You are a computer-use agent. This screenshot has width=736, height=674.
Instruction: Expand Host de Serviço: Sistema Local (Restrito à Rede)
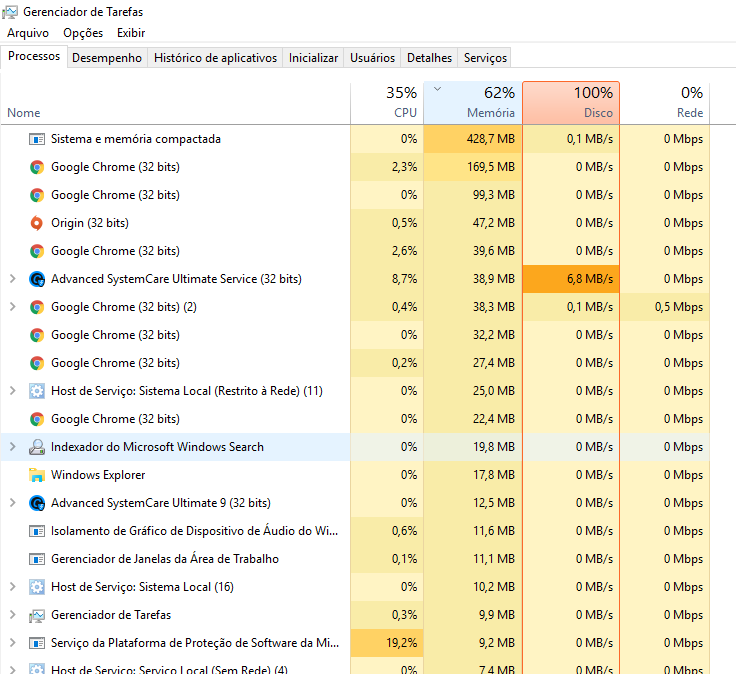[13, 391]
